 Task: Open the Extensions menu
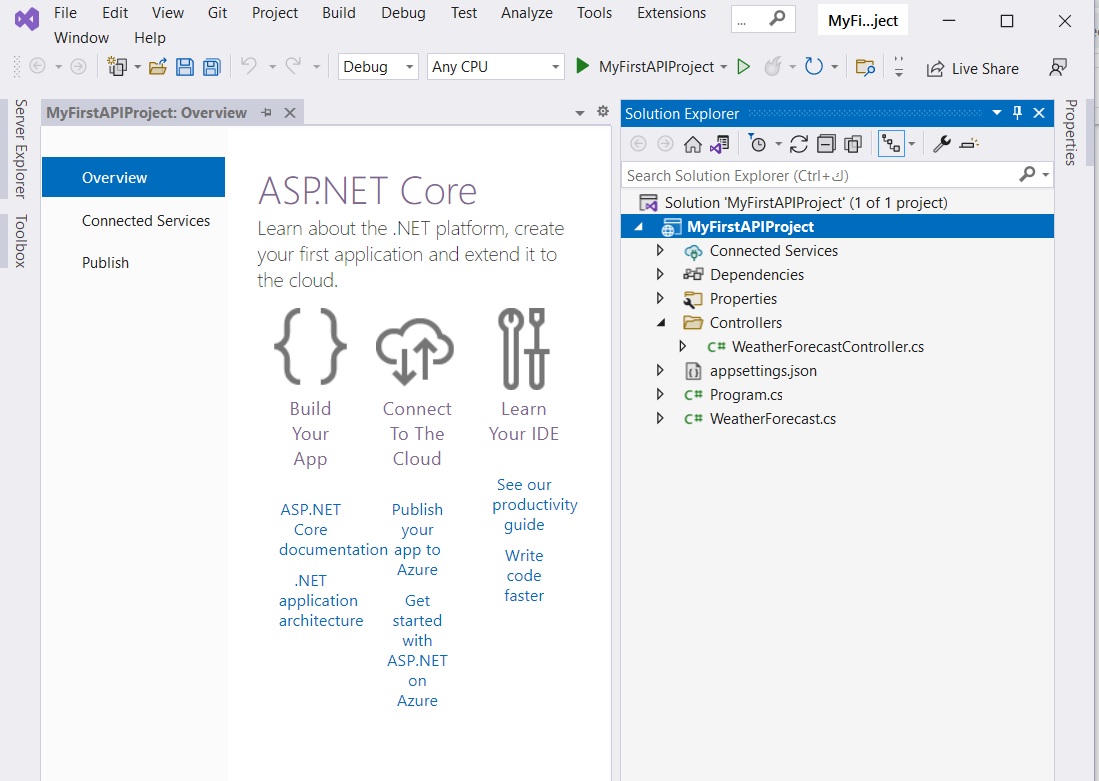(671, 13)
